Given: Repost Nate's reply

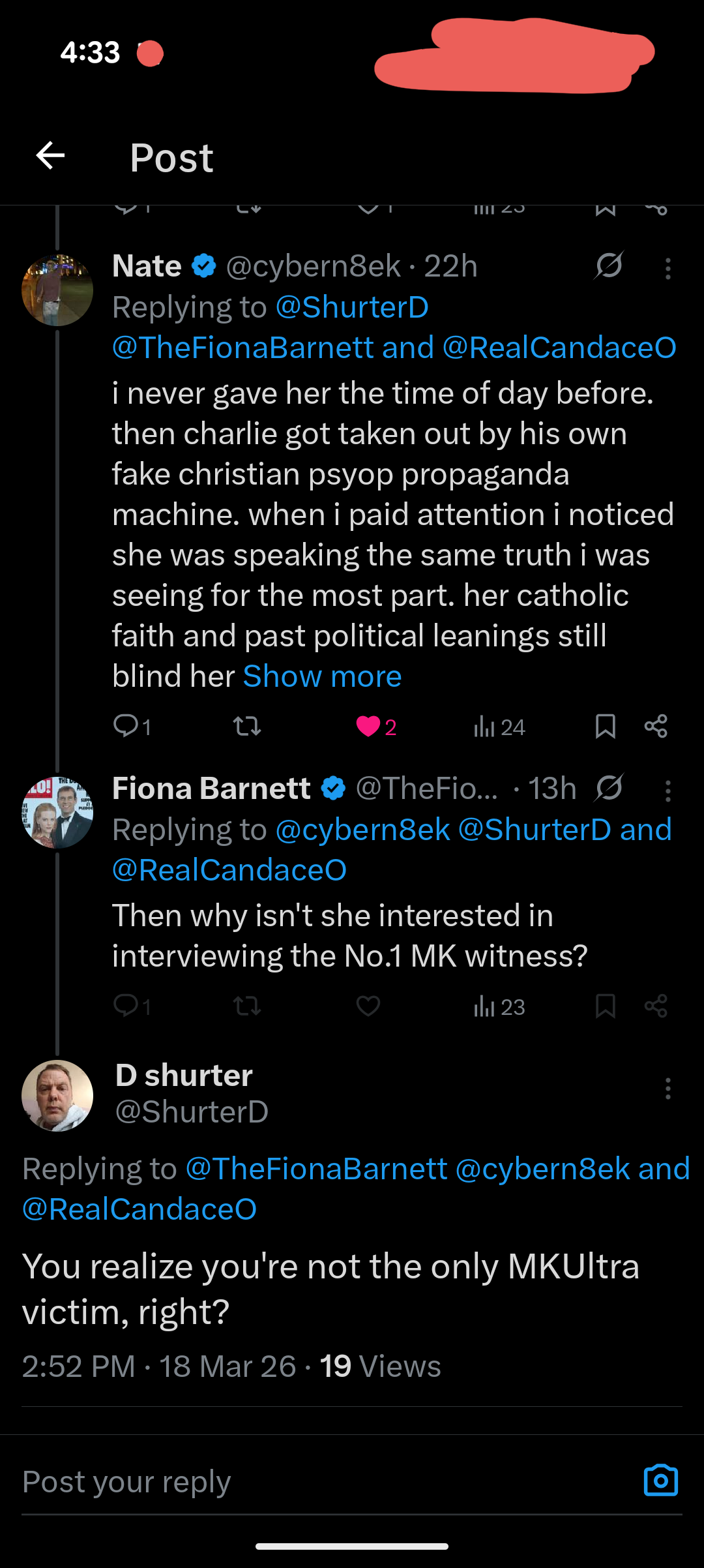Looking at the screenshot, I should tap(247, 726).
